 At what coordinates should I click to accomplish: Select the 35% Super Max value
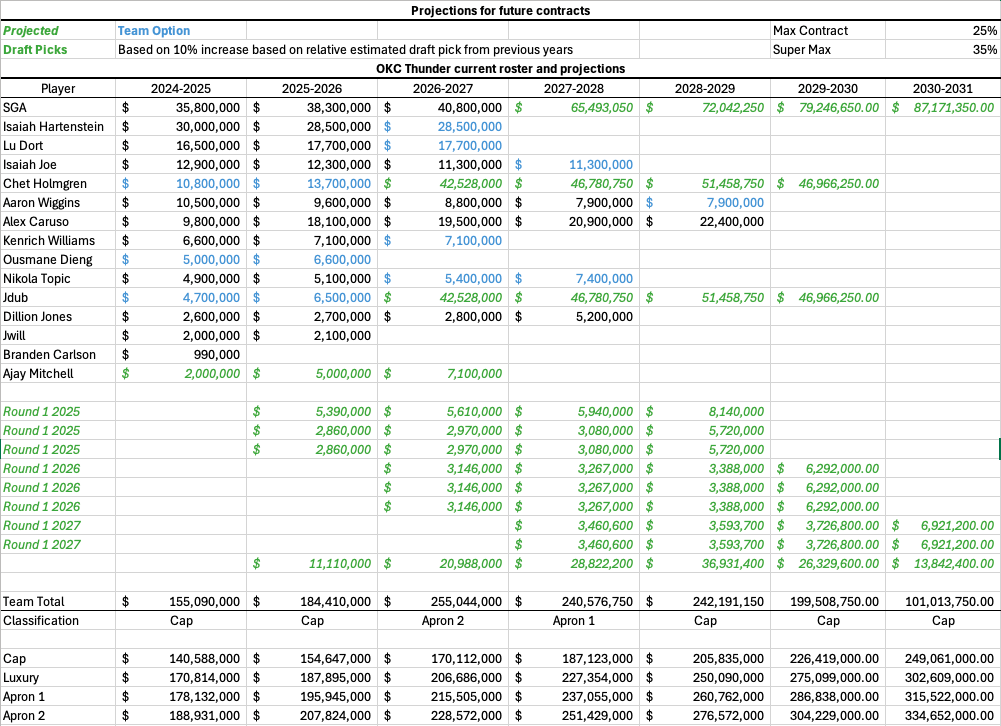pyautogui.click(x=942, y=50)
